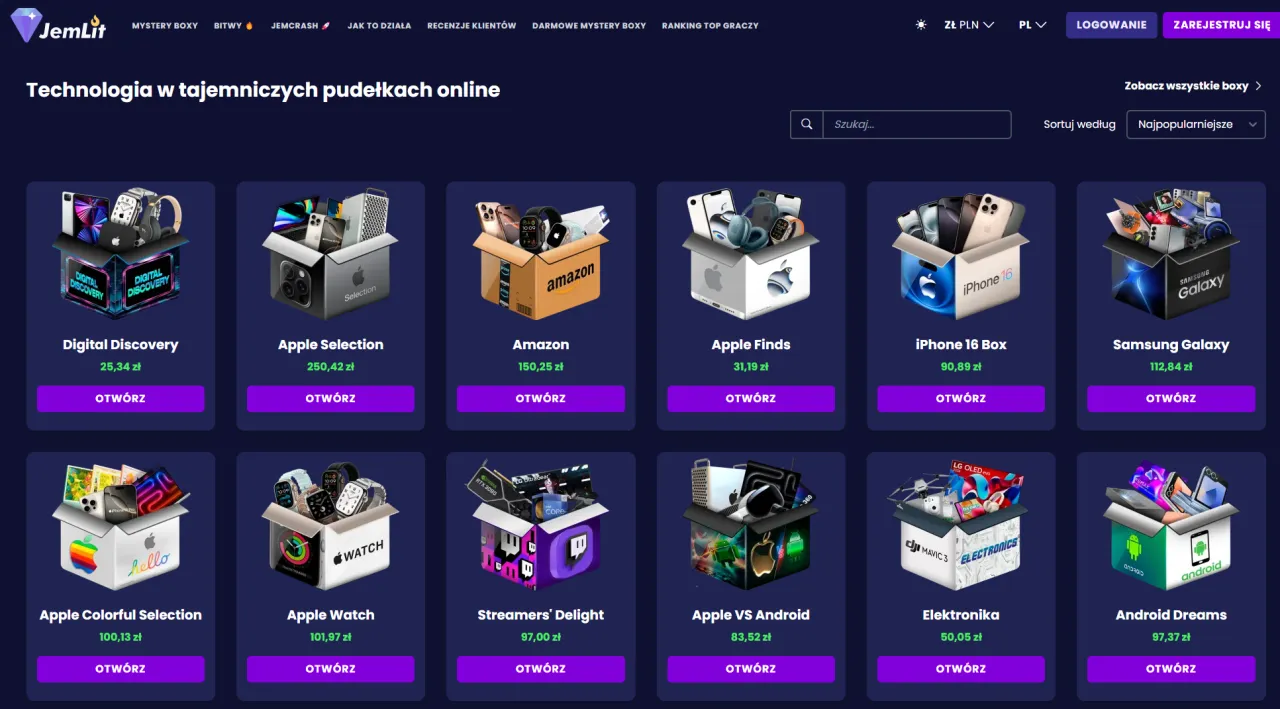Expand the PL language selector
Screen dimensions: 1280x709
click(1032, 25)
